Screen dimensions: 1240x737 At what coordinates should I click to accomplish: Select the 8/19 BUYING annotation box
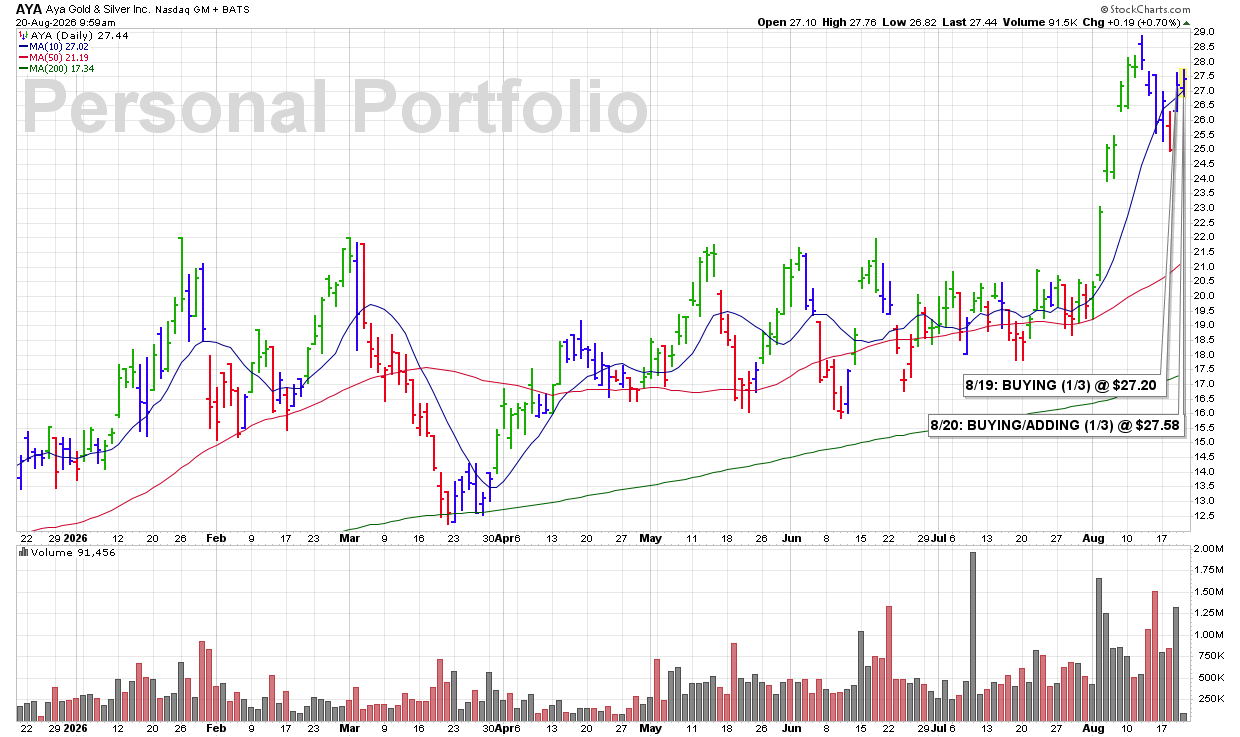click(1064, 383)
